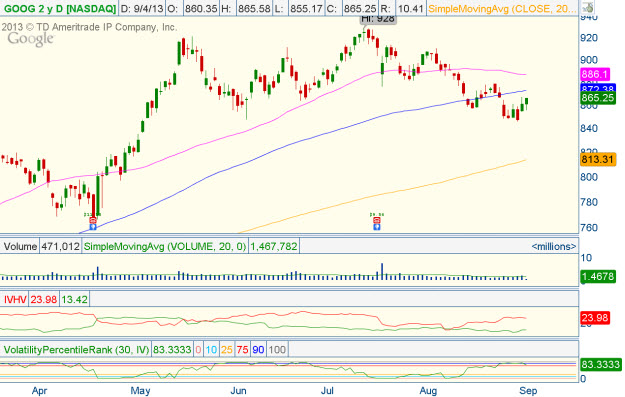Click the green 83.3333 axis tag
This screenshot has width=625, height=397.
click(601, 364)
